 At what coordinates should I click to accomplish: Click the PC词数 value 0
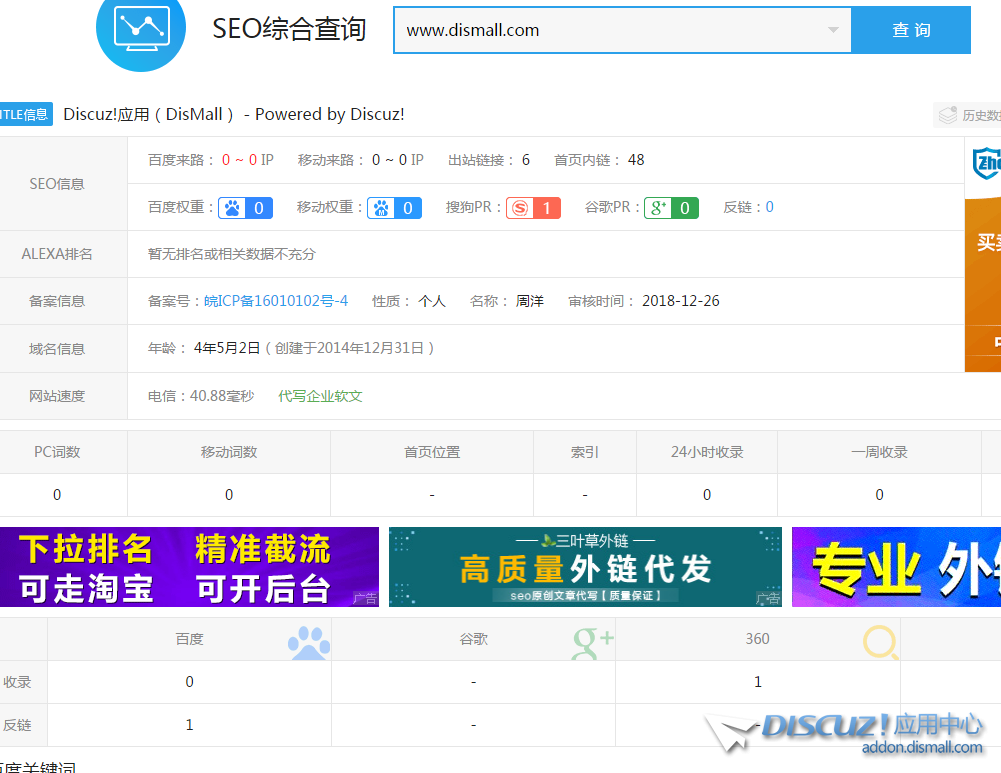(57, 495)
